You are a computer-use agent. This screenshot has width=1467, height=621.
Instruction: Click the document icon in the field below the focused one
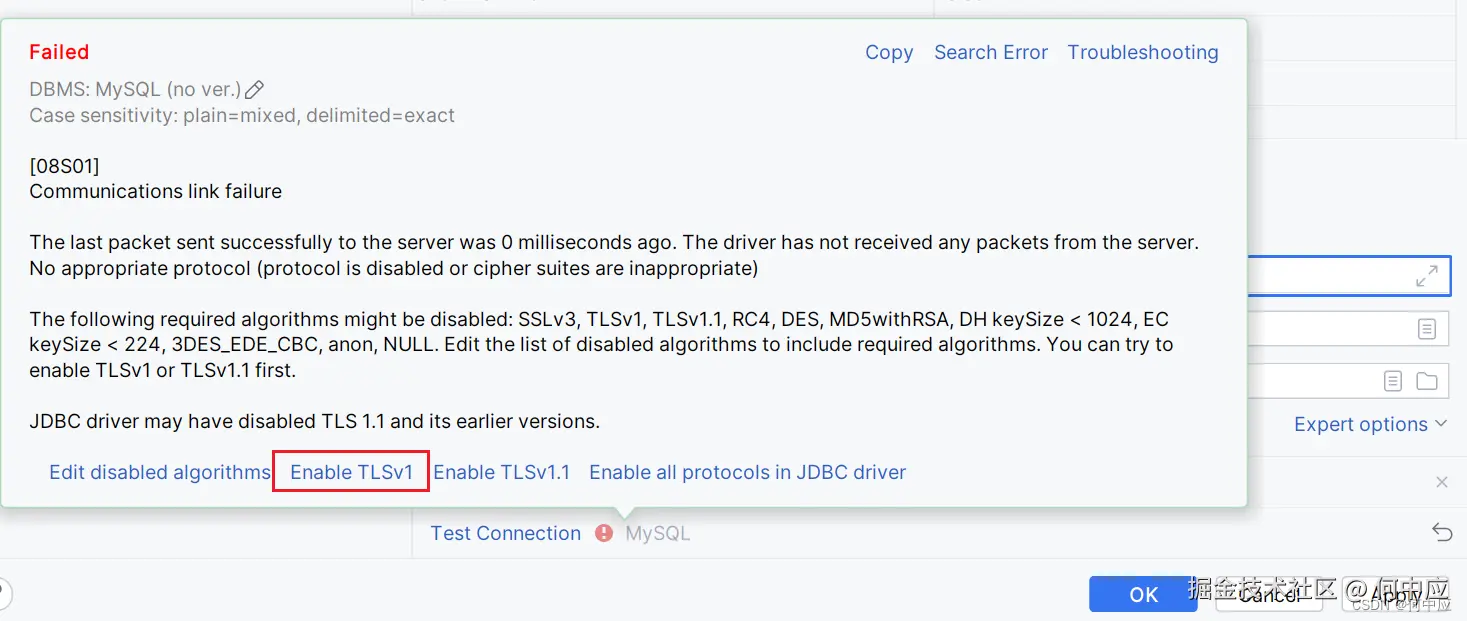coord(1427,329)
